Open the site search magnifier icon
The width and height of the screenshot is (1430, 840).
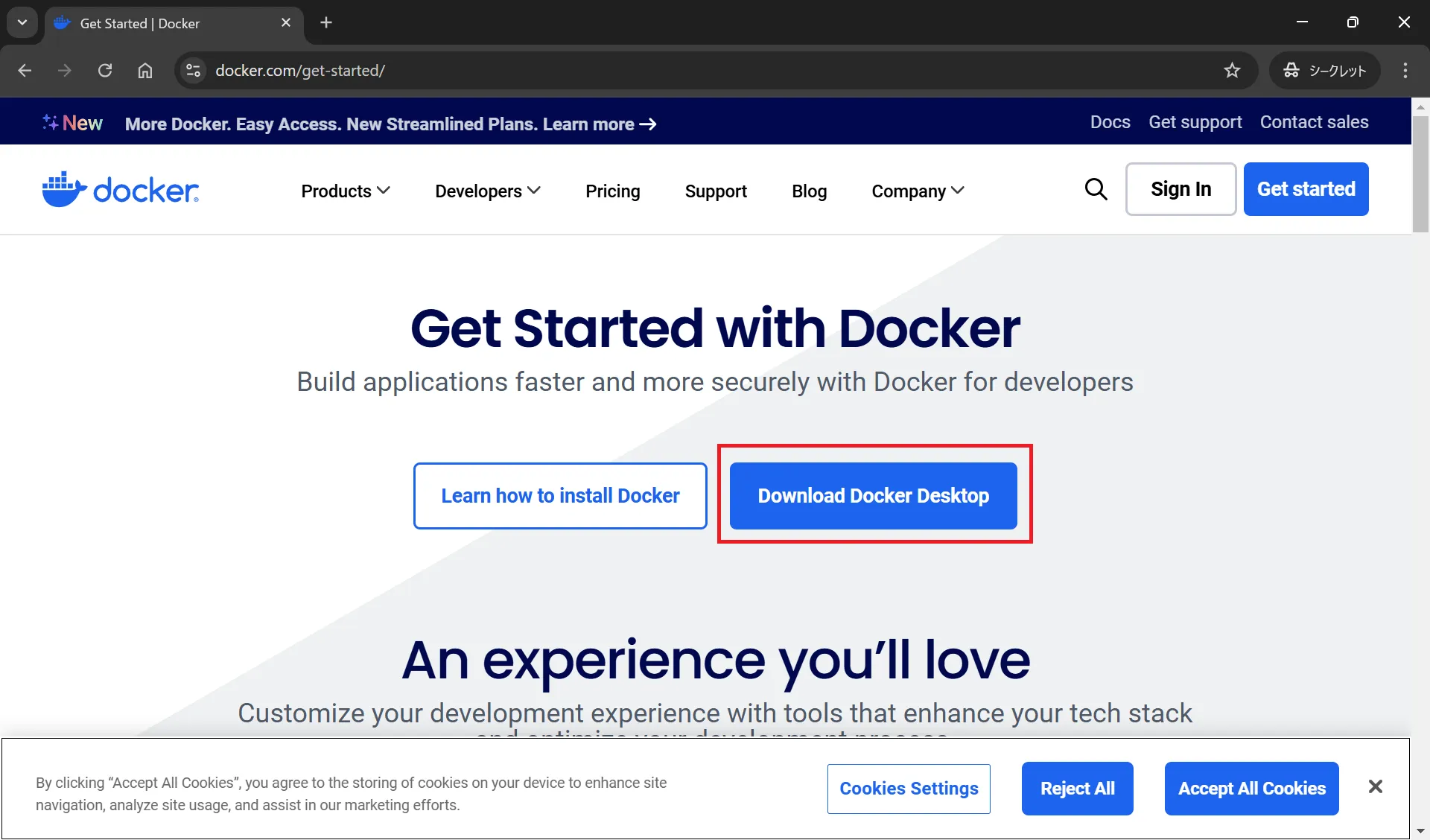[1096, 189]
